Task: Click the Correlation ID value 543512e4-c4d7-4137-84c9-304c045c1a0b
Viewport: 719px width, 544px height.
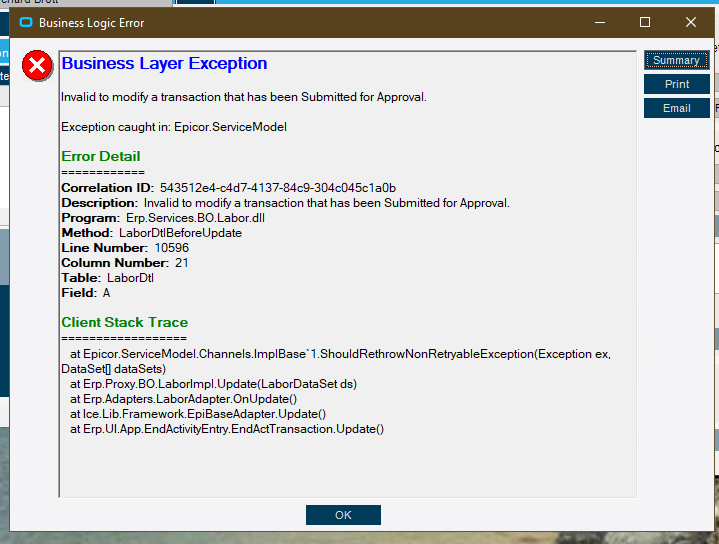Action: tap(277, 188)
